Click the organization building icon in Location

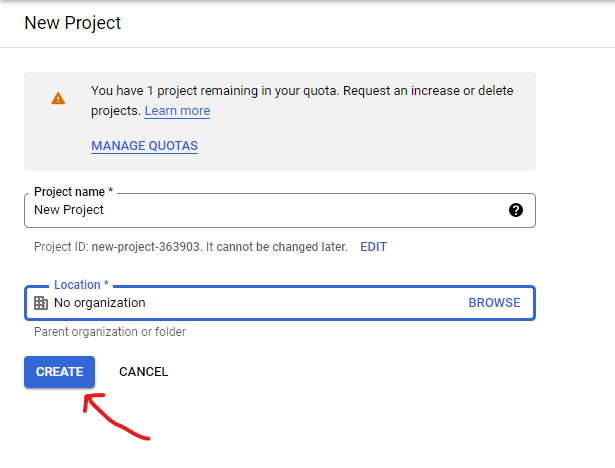coord(41,302)
